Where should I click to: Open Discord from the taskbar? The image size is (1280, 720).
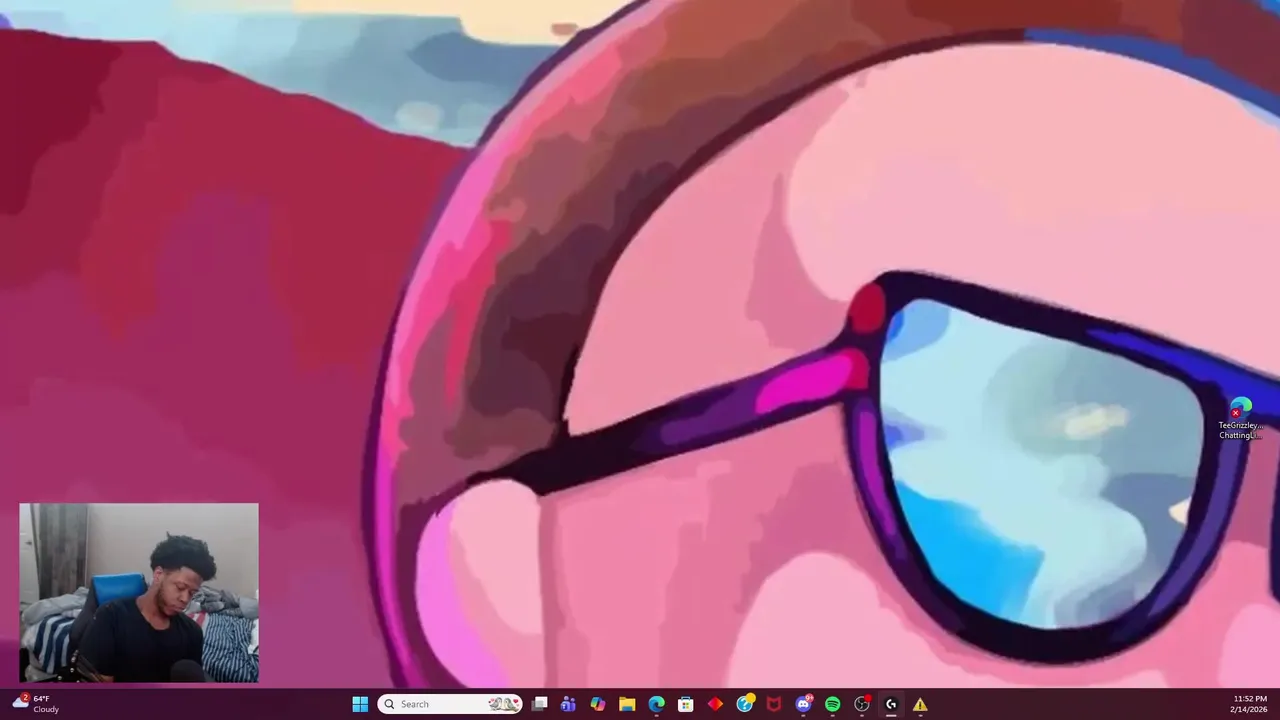803,704
